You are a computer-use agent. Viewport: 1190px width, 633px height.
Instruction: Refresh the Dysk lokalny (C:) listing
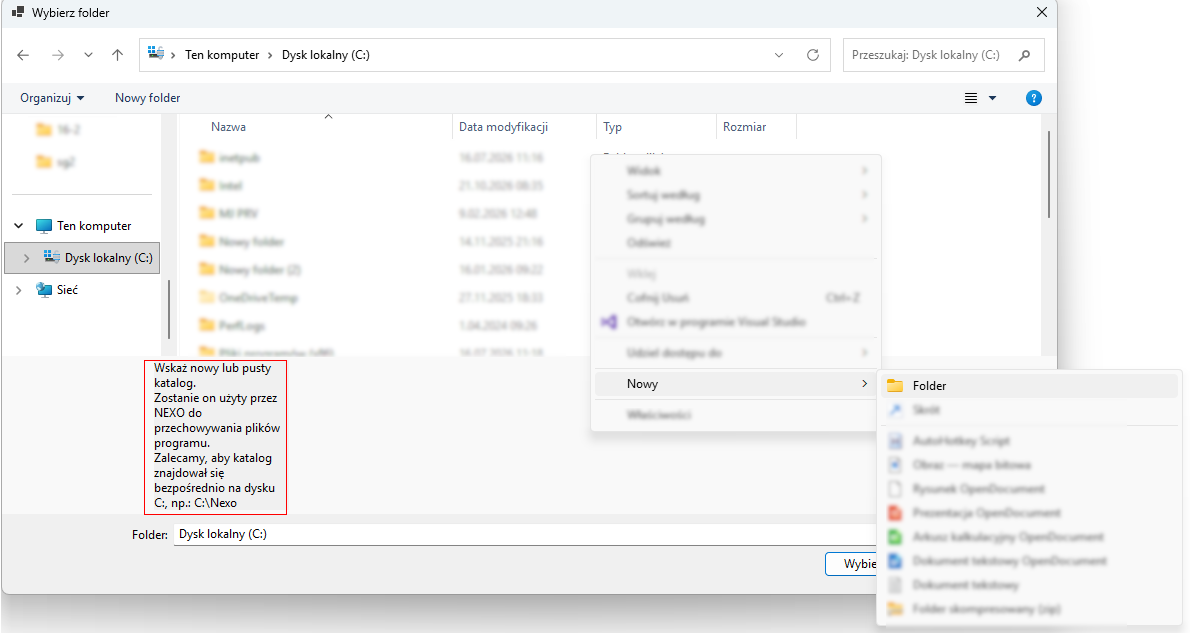pos(813,55)
